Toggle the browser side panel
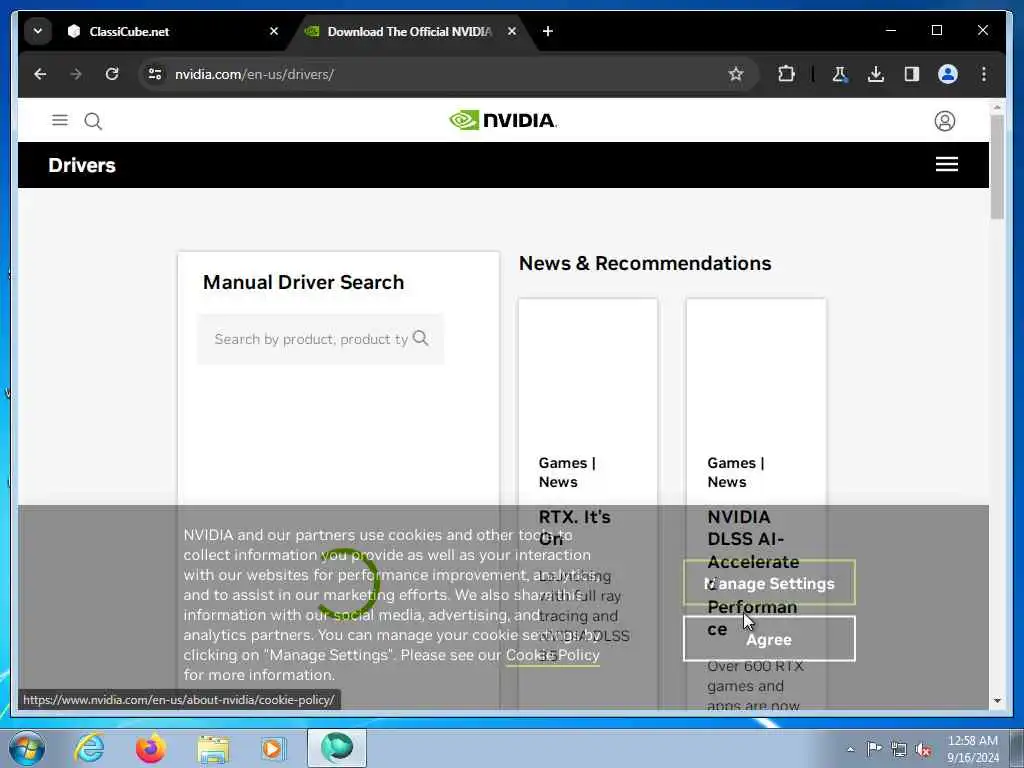The image size is (1024, 768). (912, 74)
